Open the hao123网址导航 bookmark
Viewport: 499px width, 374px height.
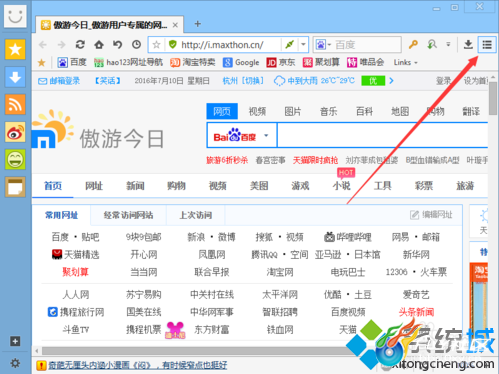tap(129, 62)
